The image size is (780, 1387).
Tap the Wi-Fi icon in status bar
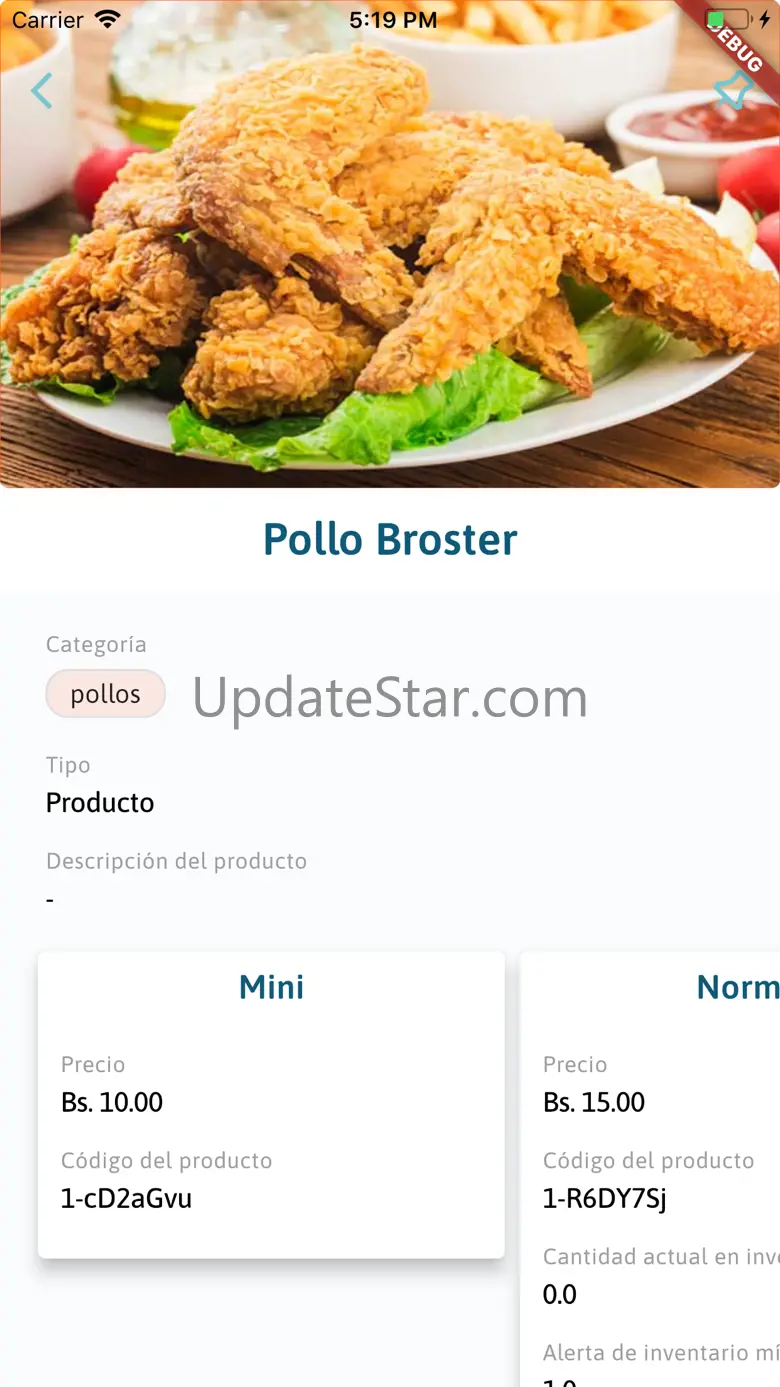coord(107,19)
